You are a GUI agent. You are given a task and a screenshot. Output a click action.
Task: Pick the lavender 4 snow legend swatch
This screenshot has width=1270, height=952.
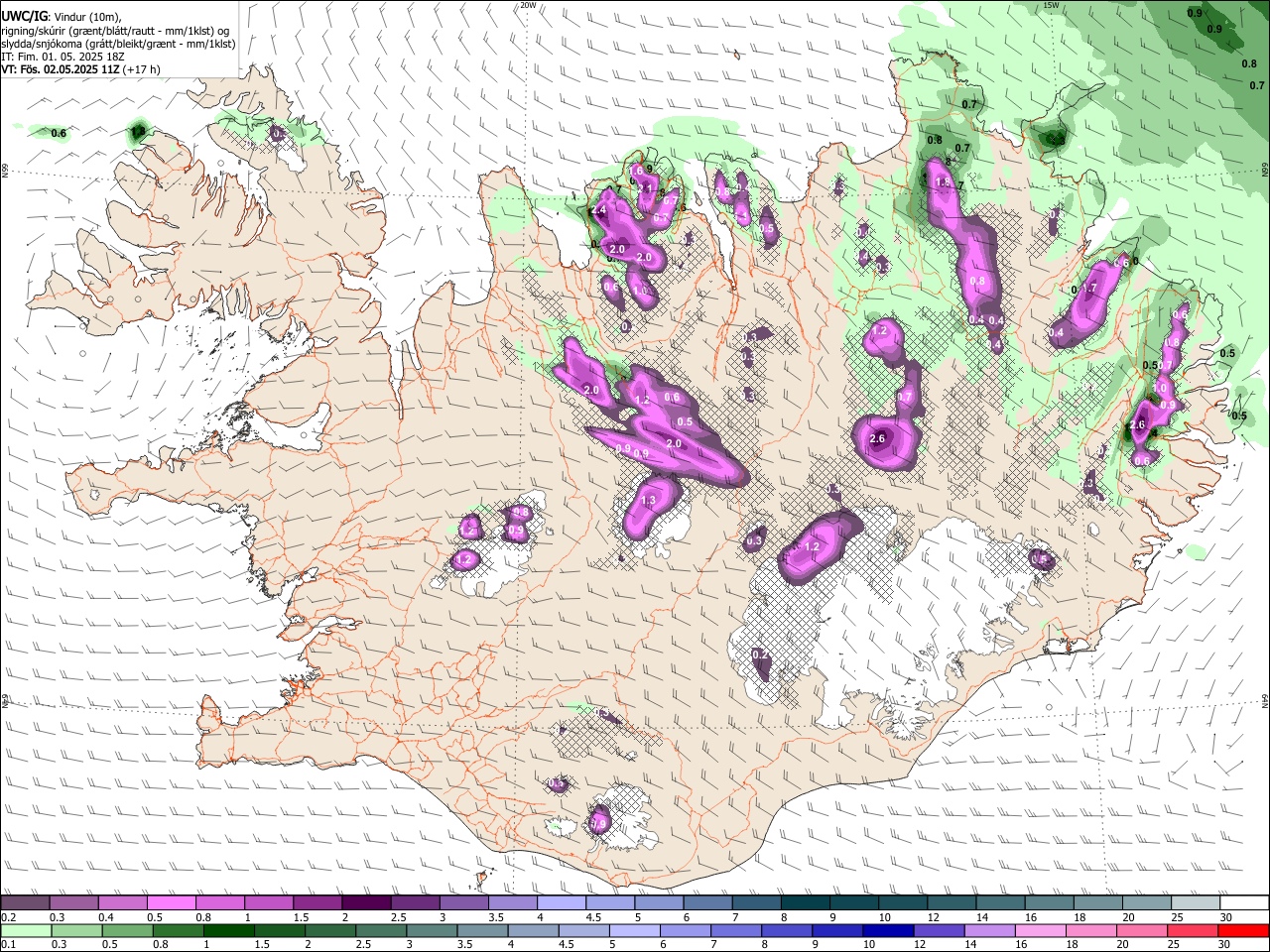(562, 902)
